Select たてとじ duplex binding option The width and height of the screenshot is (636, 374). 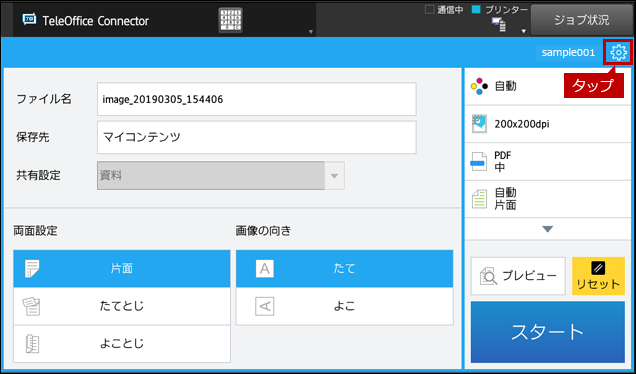[122, 306]
